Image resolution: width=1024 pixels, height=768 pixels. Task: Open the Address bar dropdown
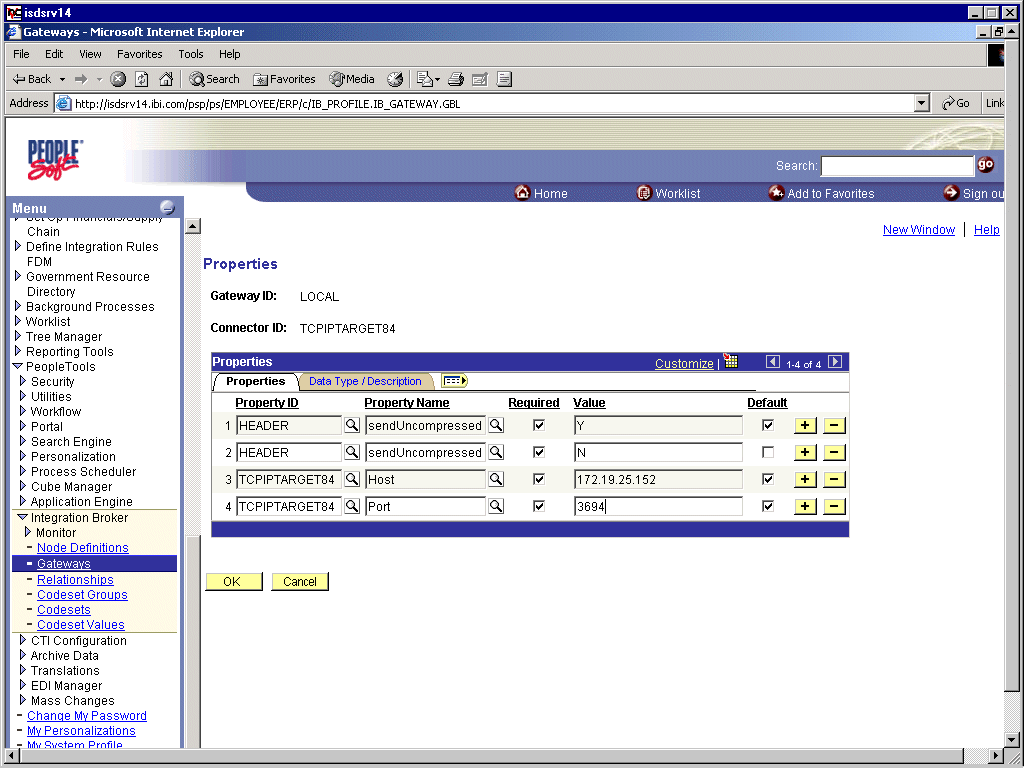[x=921, y=102]
